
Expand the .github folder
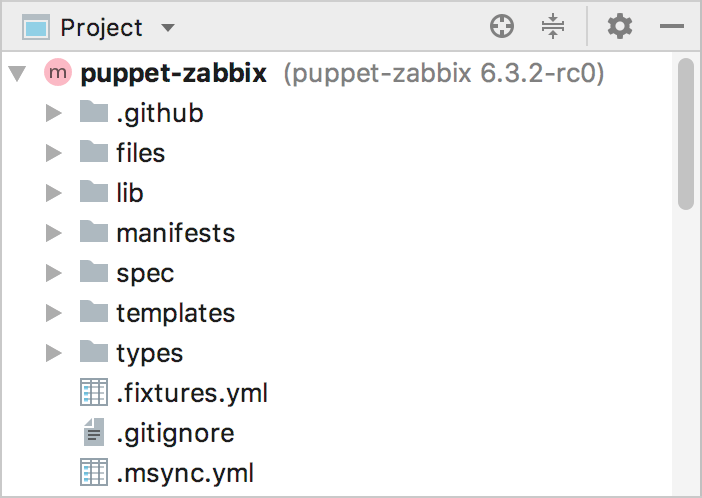[54, 113]
